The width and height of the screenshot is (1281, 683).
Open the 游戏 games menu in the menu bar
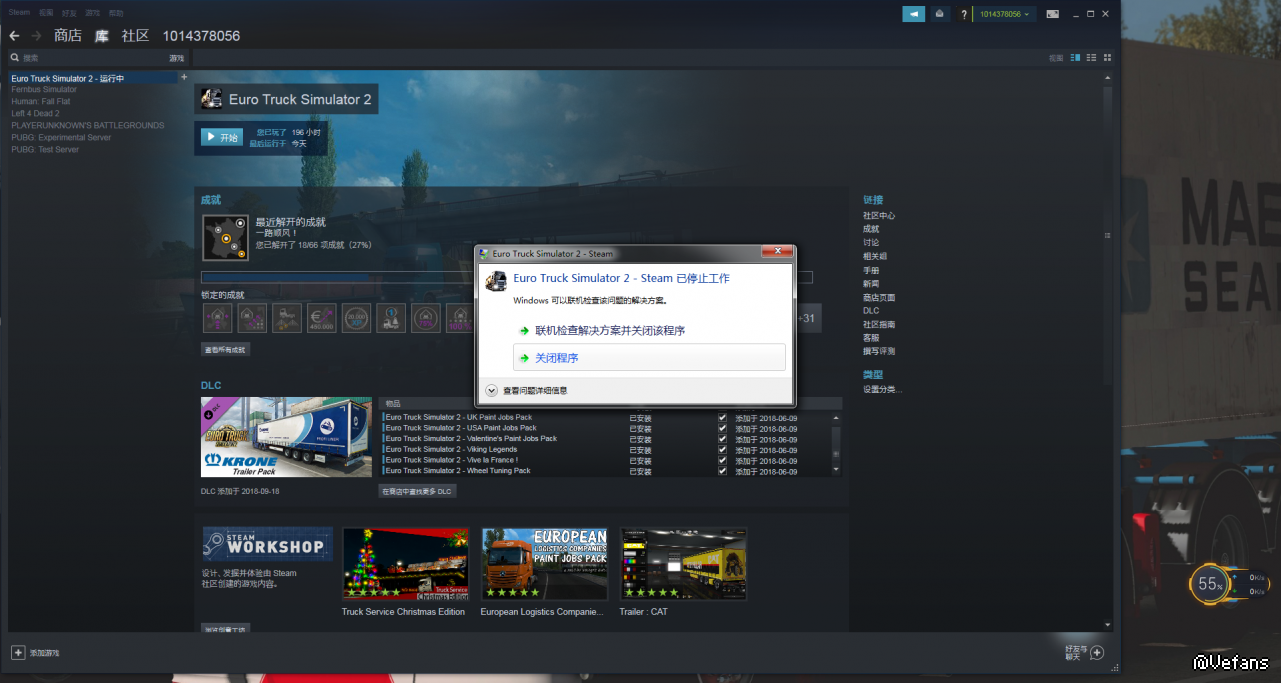(x=92, y=13)
